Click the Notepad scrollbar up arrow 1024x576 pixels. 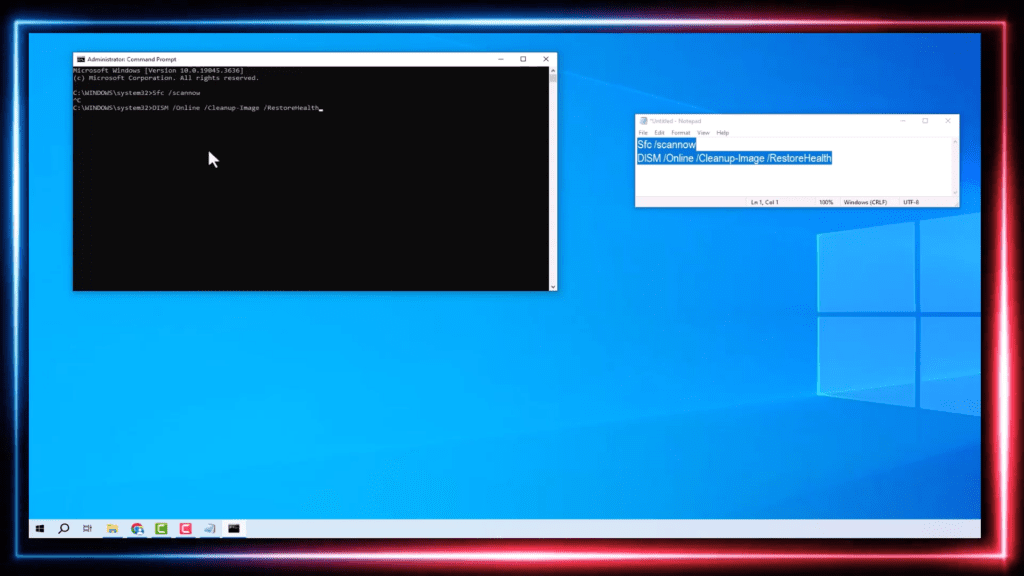coord(954,143)
